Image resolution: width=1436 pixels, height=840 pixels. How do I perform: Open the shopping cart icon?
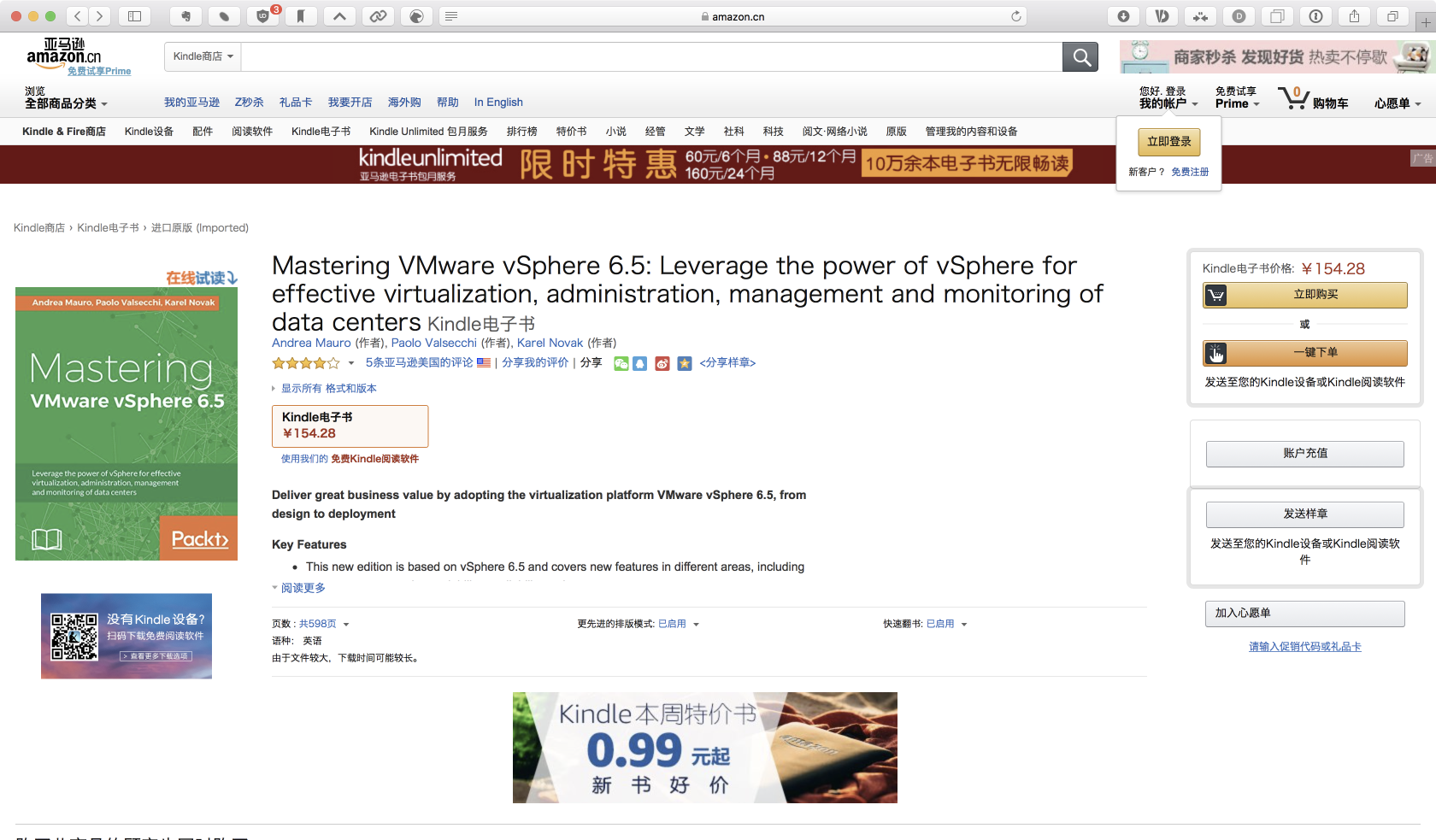coord(1293,98)
